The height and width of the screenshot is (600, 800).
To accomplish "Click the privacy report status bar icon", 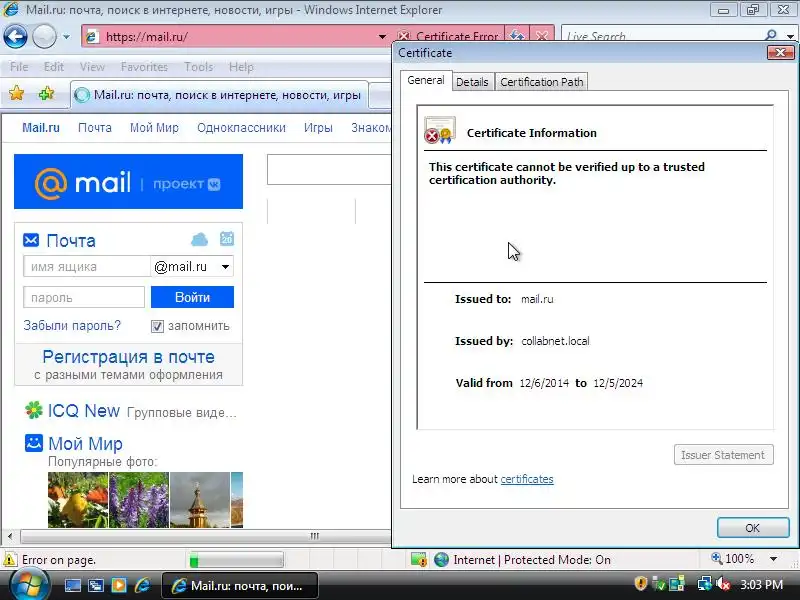I will tap(418, 560).
